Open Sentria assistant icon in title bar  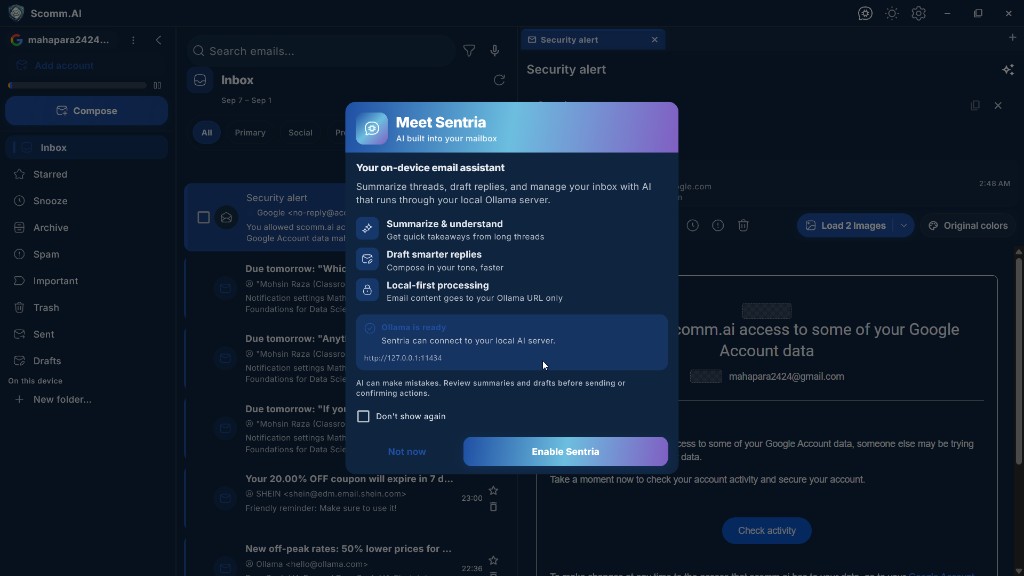(865, 13)
